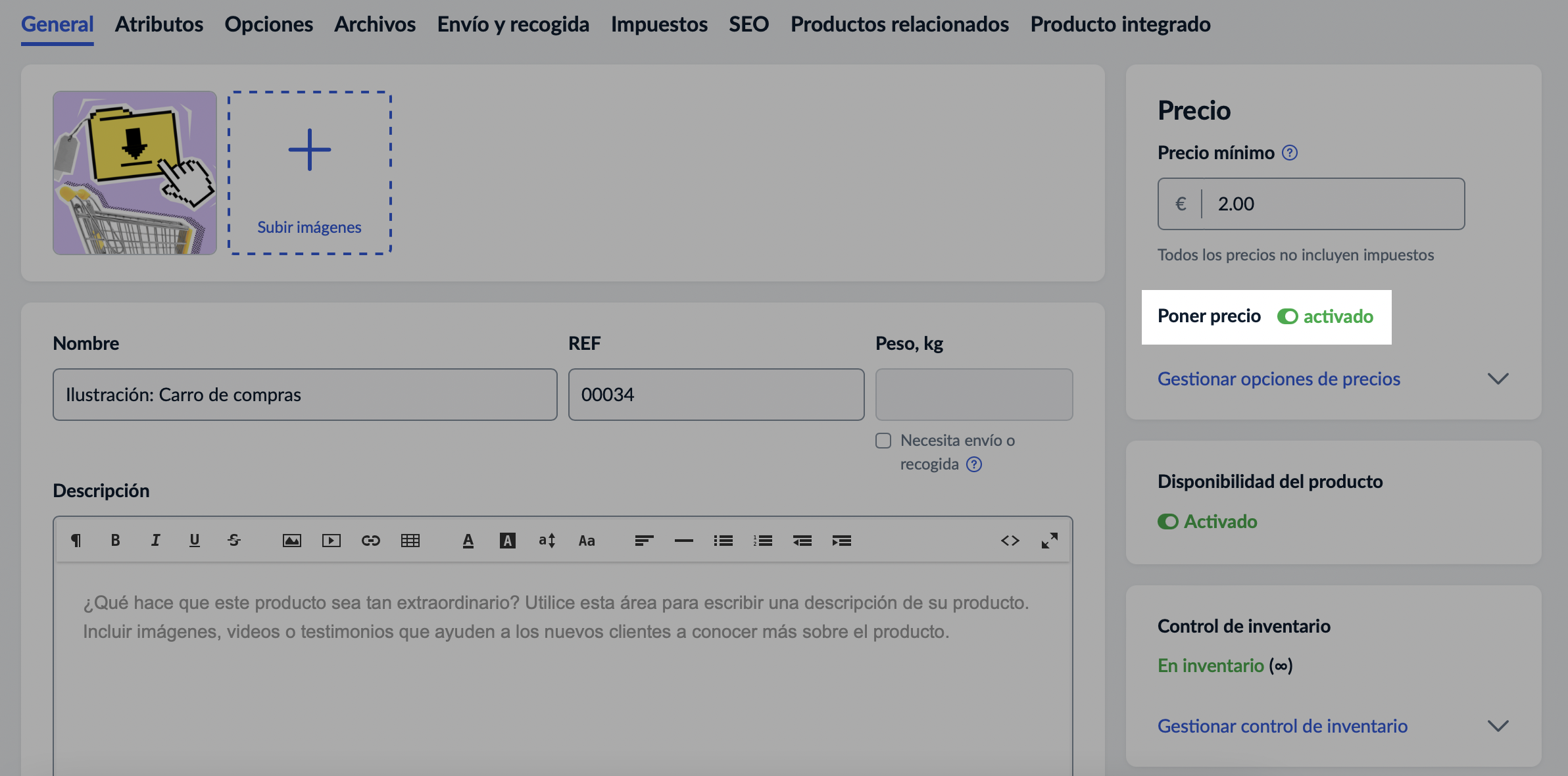Pick text color from toolbar

[468, 541]
